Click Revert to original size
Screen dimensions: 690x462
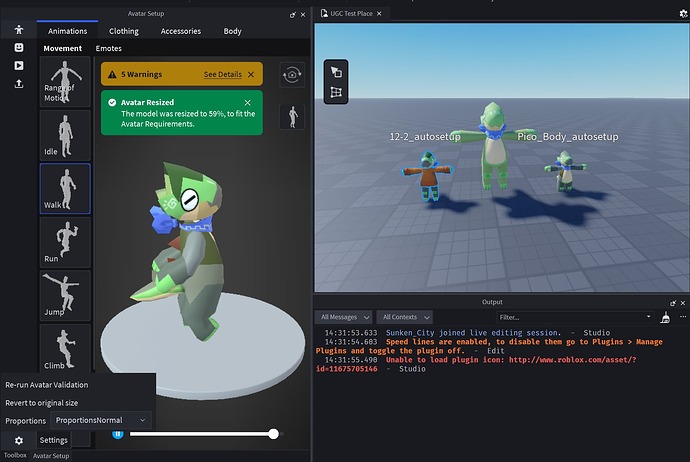(x=41, y=403)
